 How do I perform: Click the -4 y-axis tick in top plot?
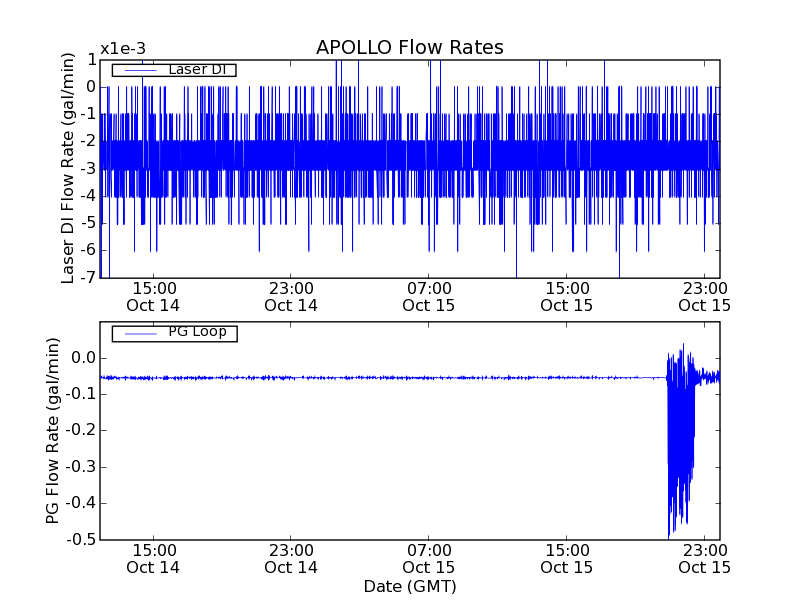pyautogui.click(x=88, y=195)
